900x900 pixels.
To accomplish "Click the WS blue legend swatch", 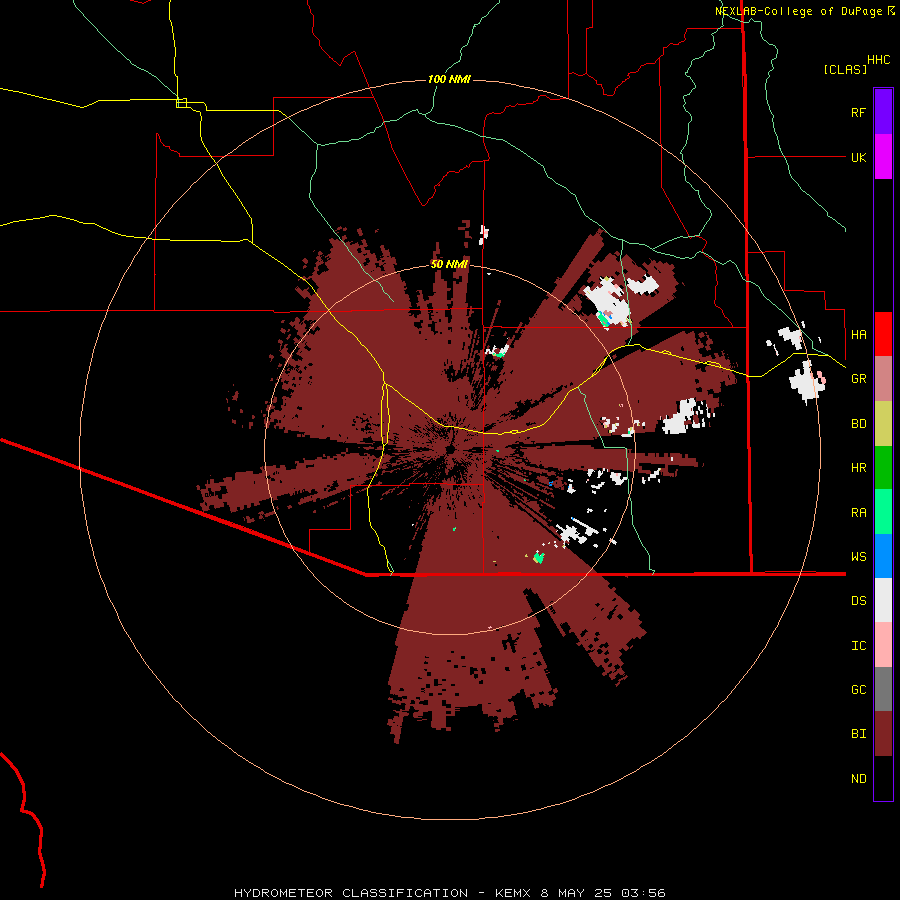I will [883, 556].
